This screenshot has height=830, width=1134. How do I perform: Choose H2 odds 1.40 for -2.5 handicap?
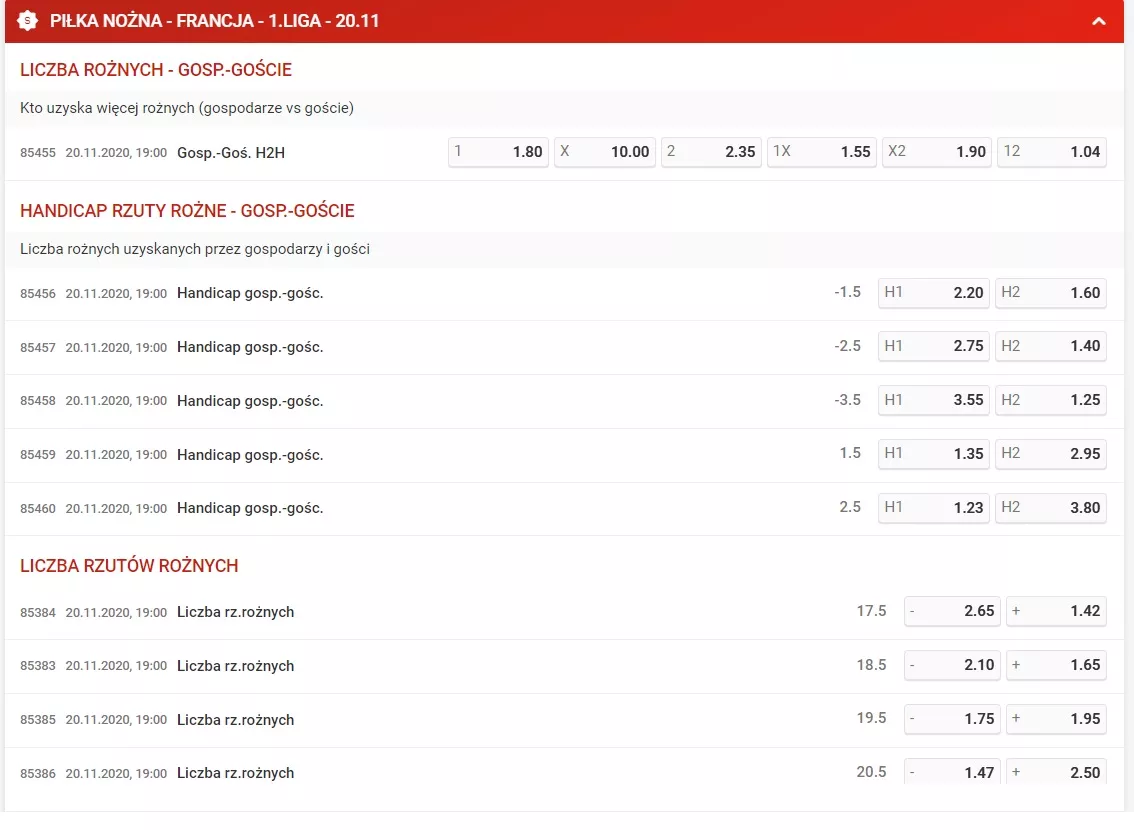pos(1051,346)
